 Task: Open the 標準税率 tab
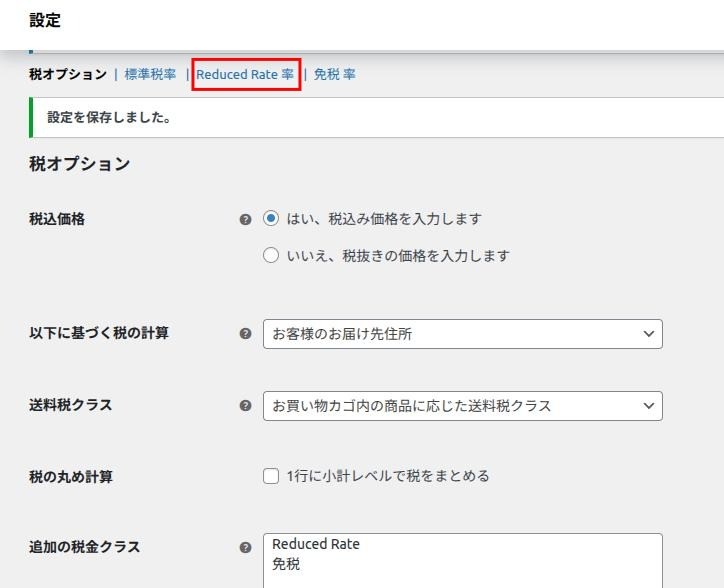pos(150,74)
